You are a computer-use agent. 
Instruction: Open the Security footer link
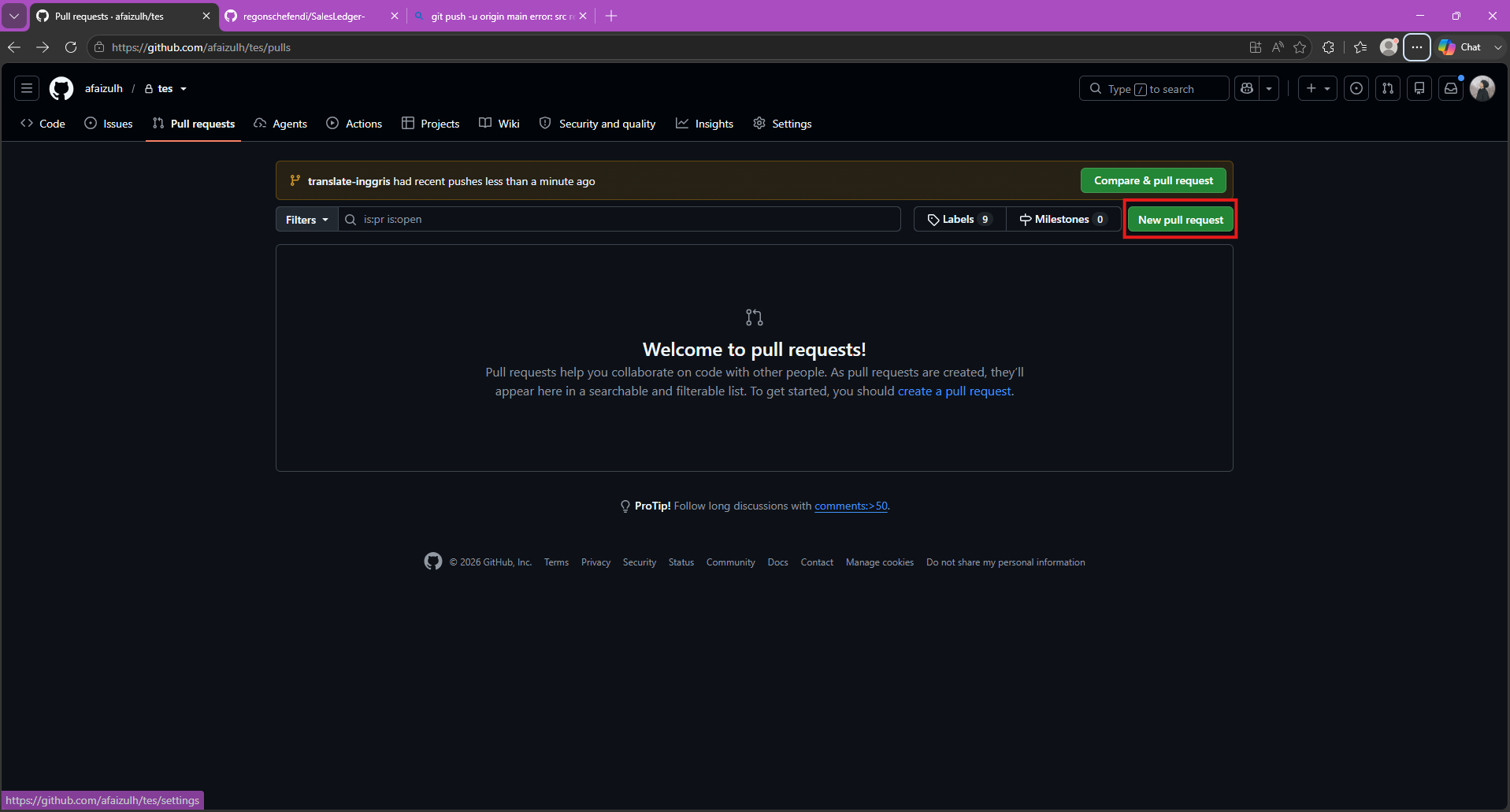(x=640, y=562)
